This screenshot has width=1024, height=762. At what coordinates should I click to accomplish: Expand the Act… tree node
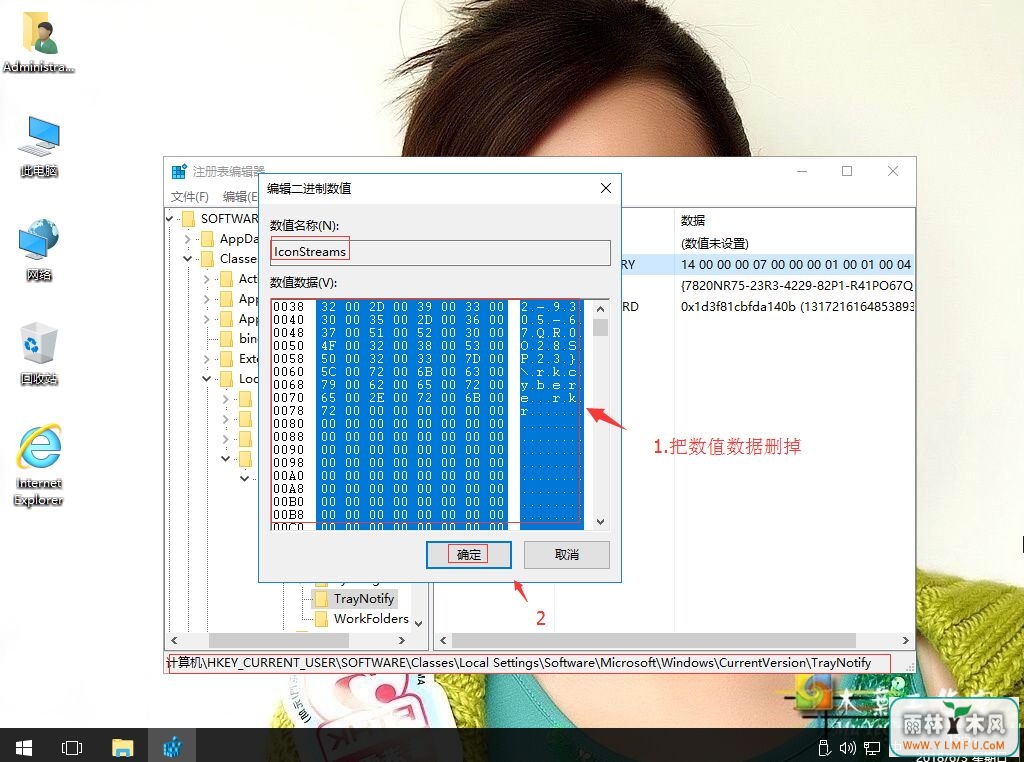tap(207, 279)
